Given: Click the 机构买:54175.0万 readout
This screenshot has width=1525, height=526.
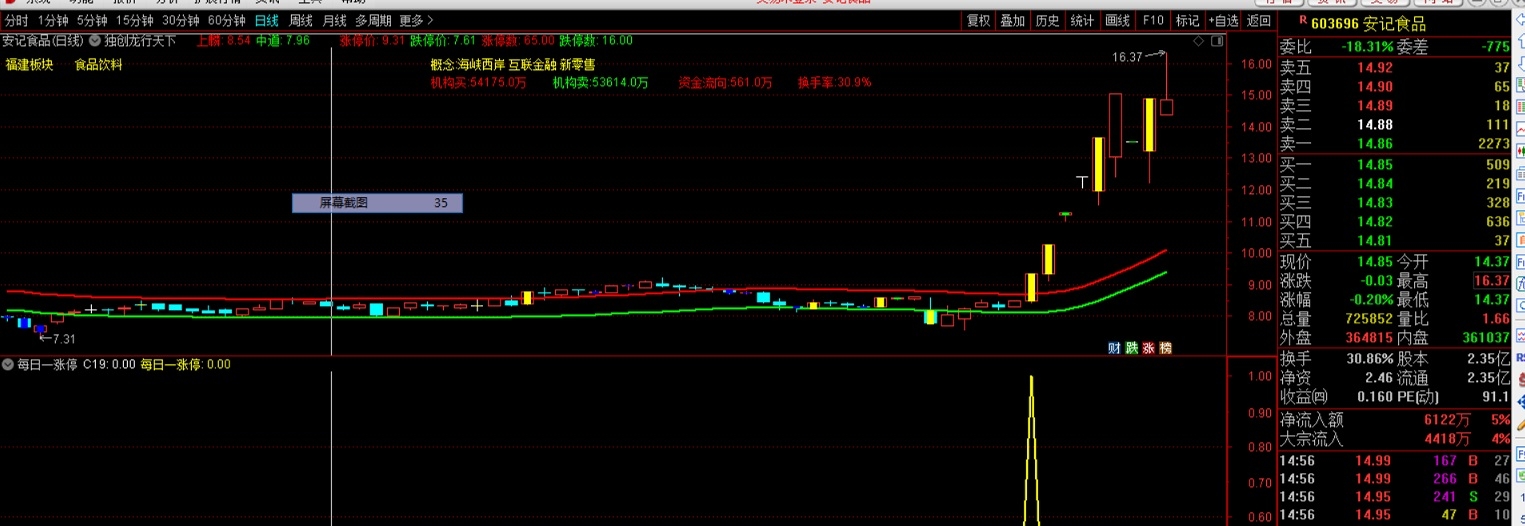Looking at the screenshot, I should pyautogui.click(x=478, y=82).
